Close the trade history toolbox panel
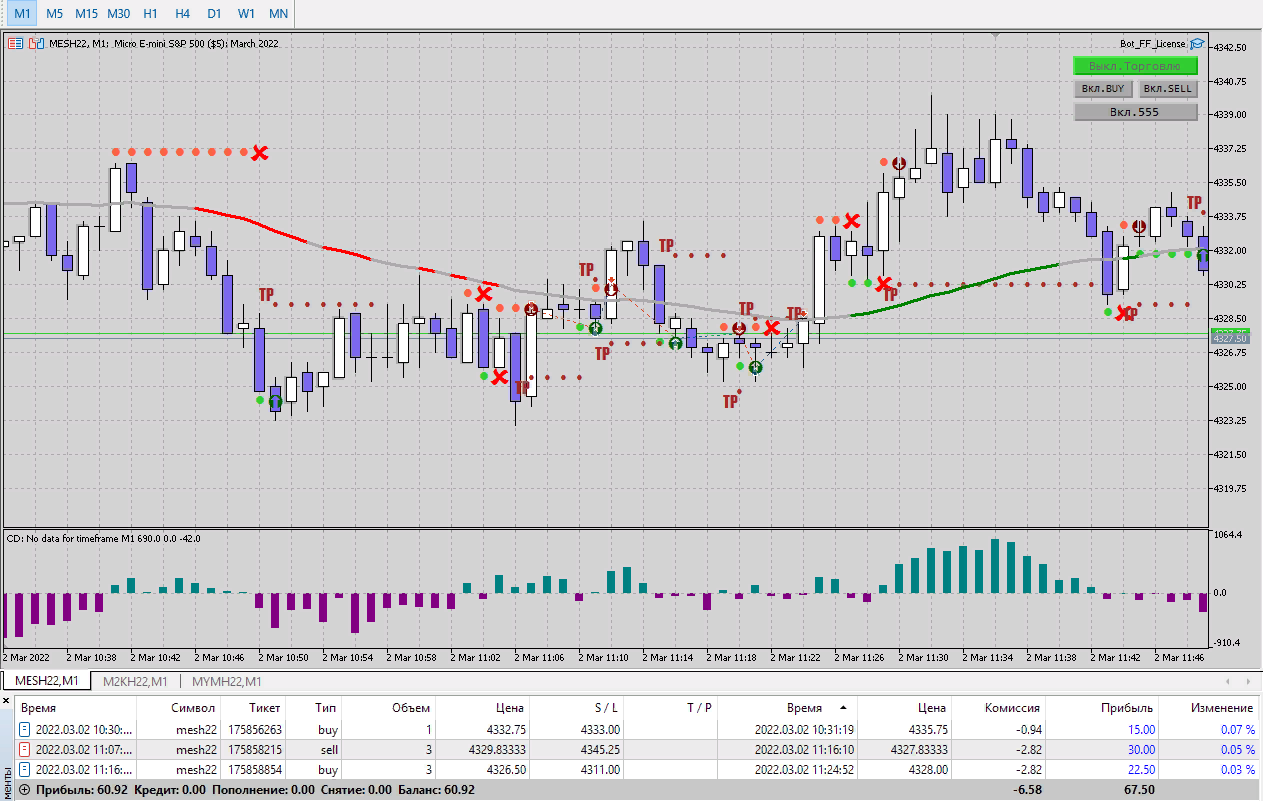 click(6, 701)
